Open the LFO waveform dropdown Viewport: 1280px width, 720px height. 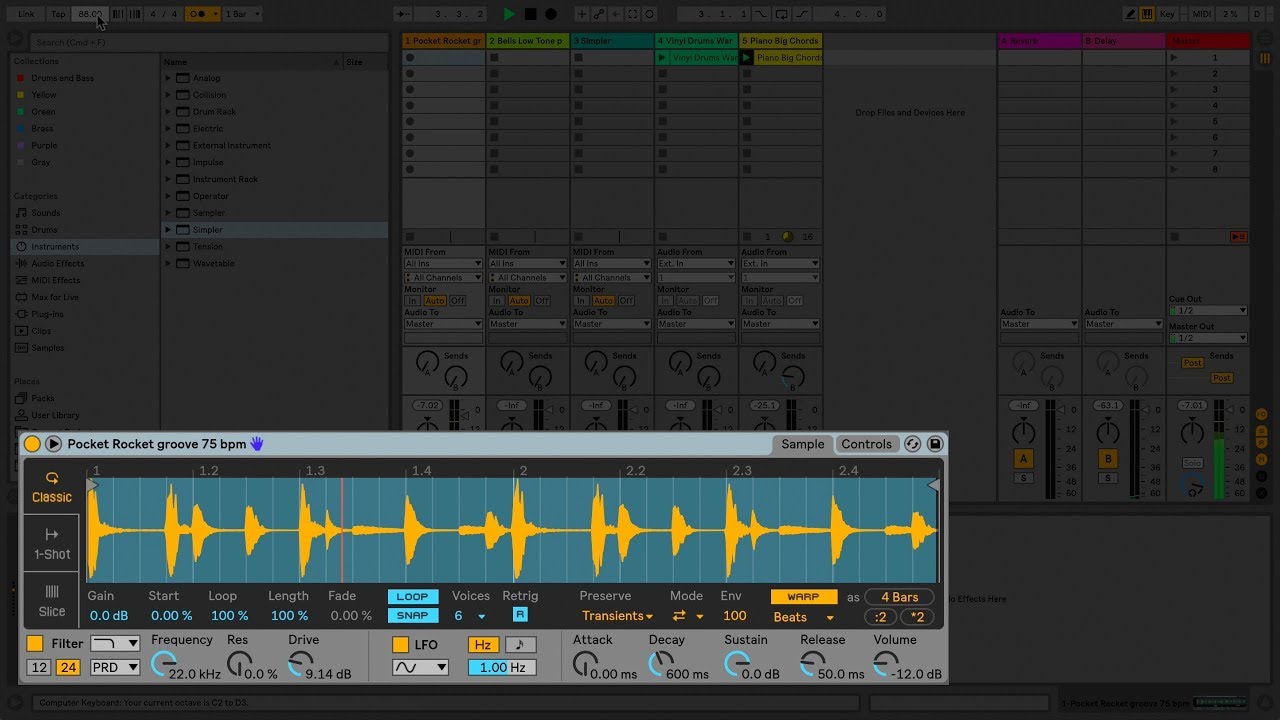coord(420,667)
